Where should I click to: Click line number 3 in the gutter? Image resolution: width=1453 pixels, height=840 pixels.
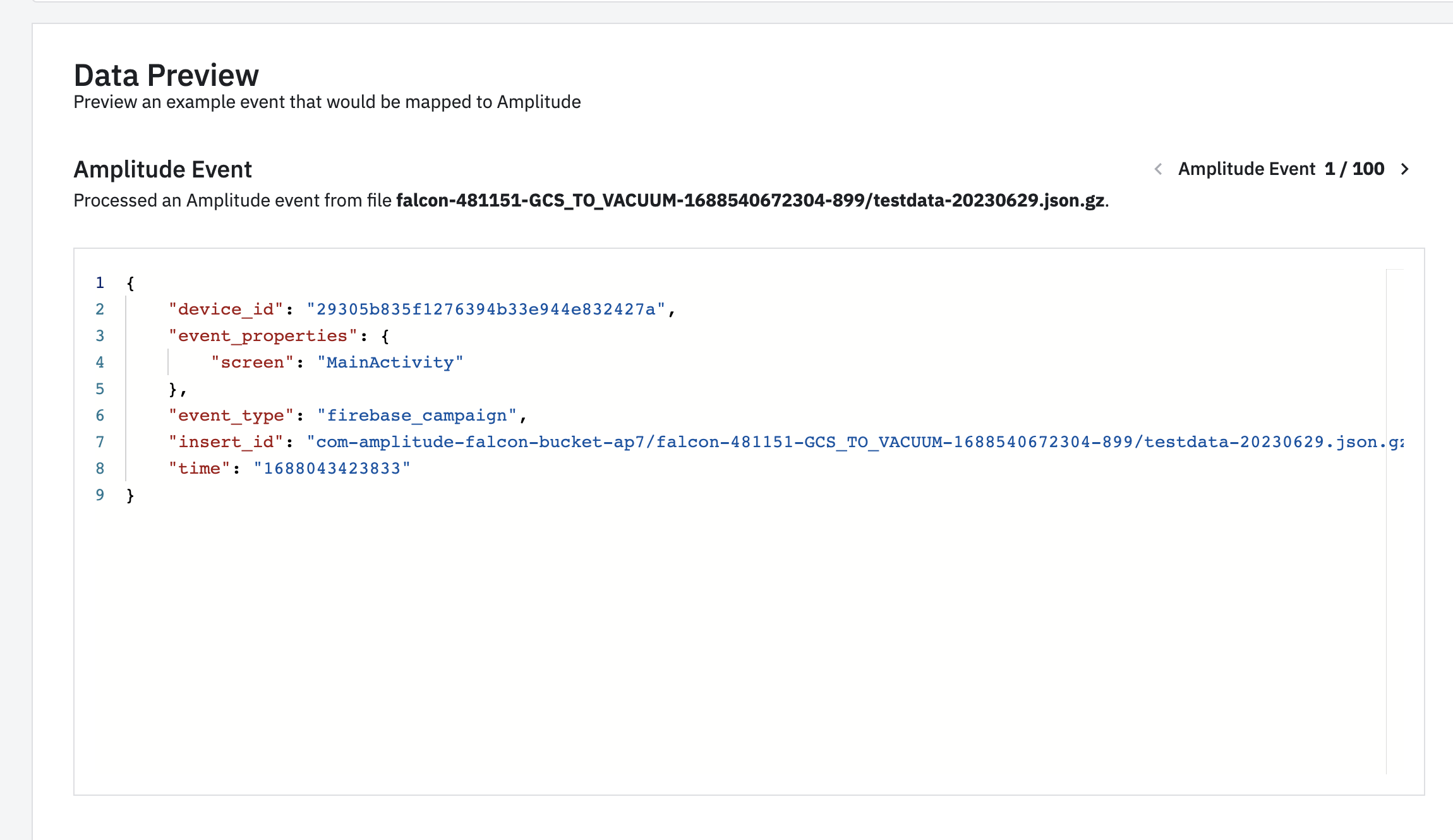point(100,336)
